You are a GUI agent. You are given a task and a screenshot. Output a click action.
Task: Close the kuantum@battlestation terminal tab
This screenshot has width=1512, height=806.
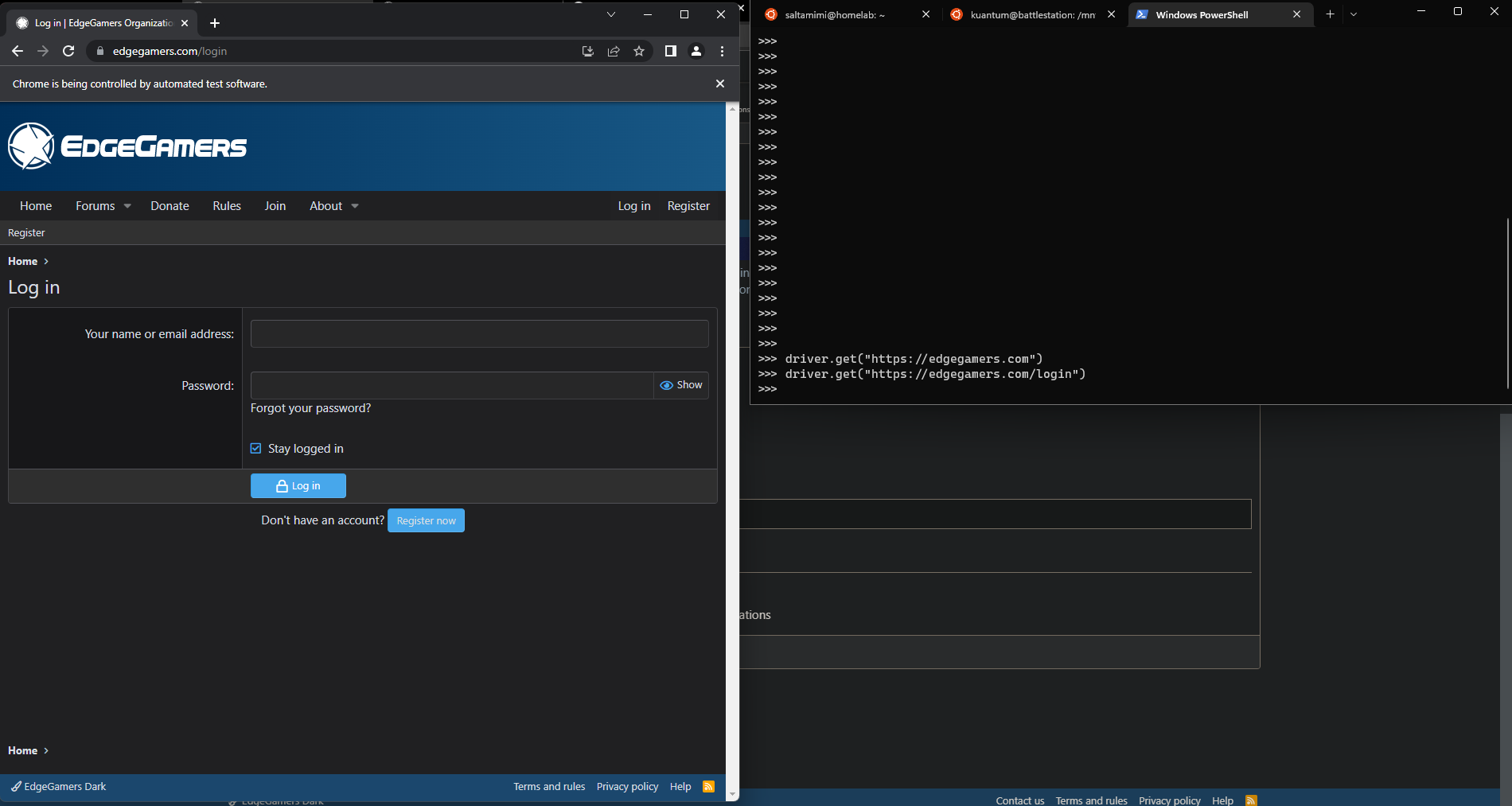click(x=1111, y=14)
